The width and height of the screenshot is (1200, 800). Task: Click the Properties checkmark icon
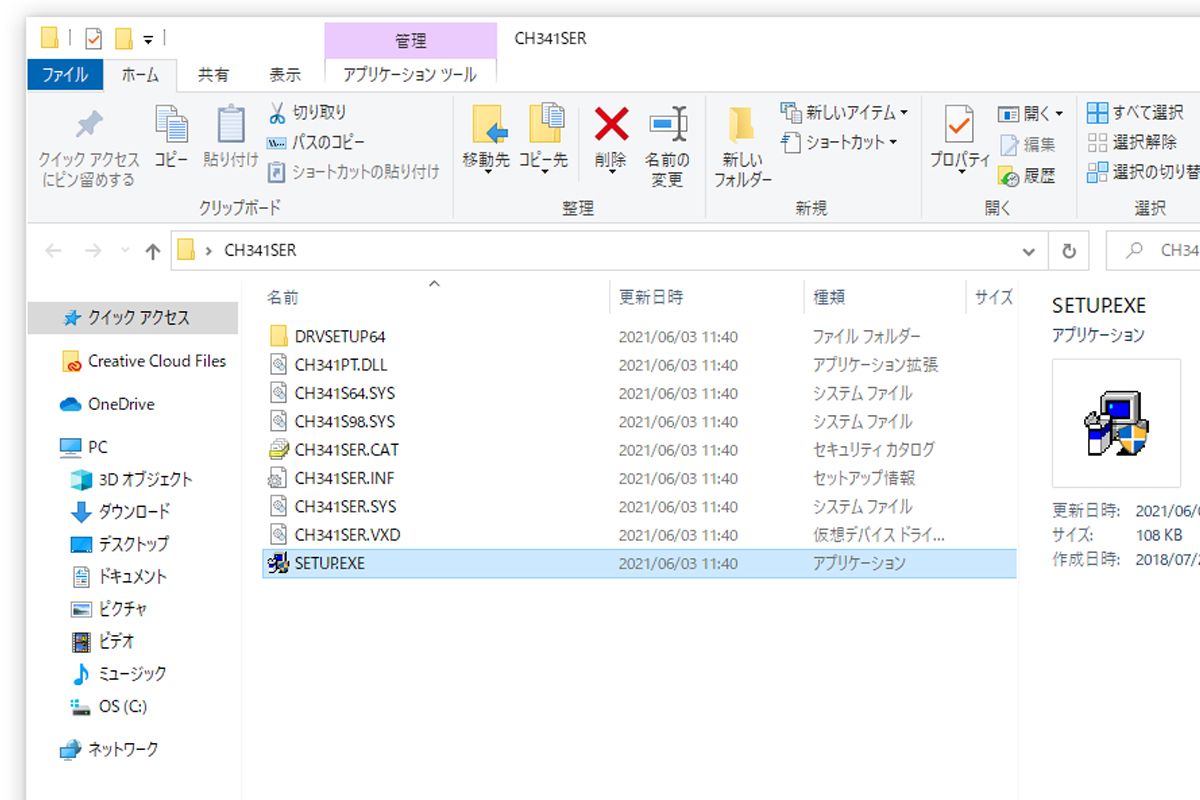[x=959, y=126]
